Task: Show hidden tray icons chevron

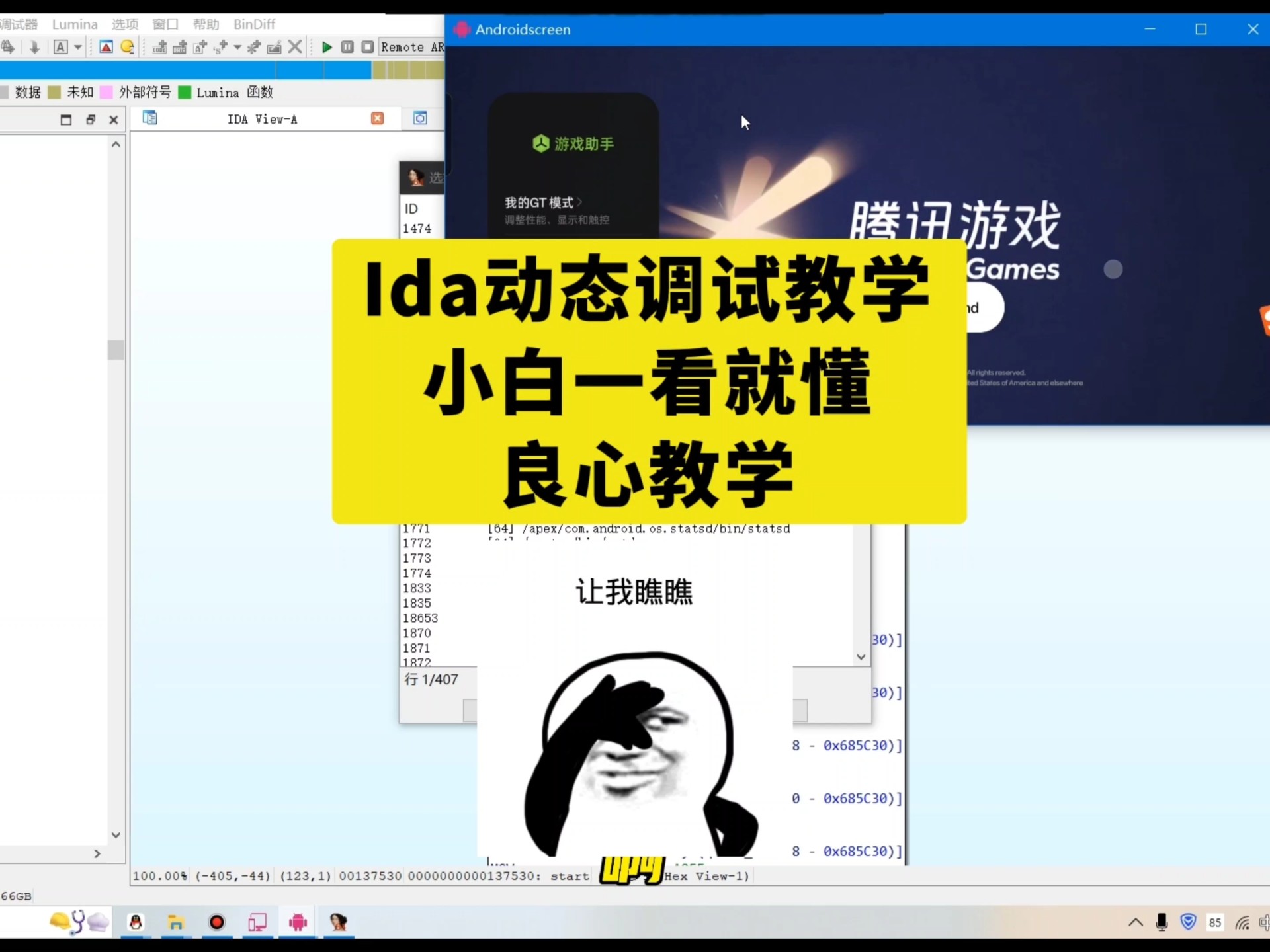Action: point(1136,922)
